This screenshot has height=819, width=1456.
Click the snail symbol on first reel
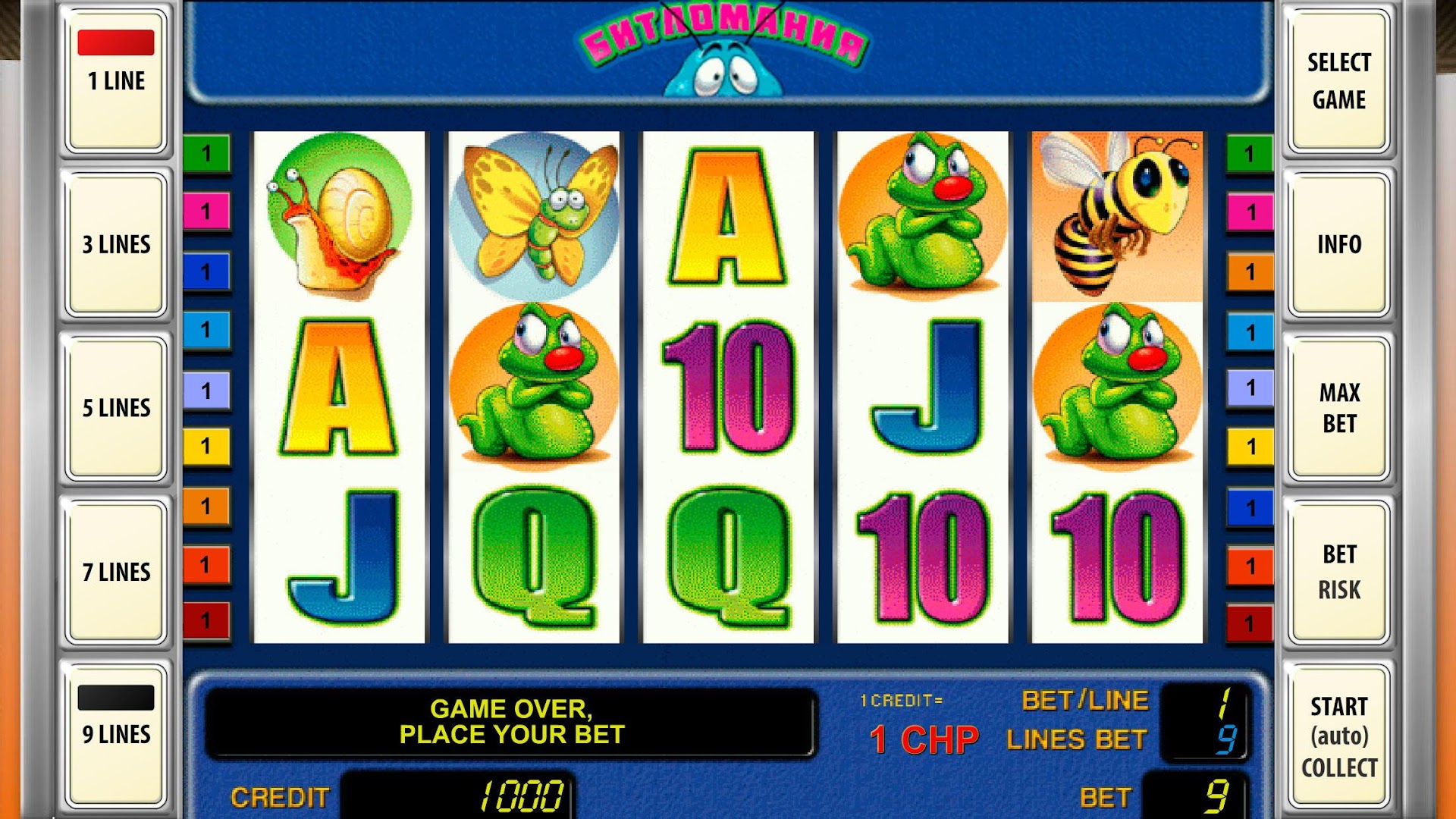coord(339,215)
